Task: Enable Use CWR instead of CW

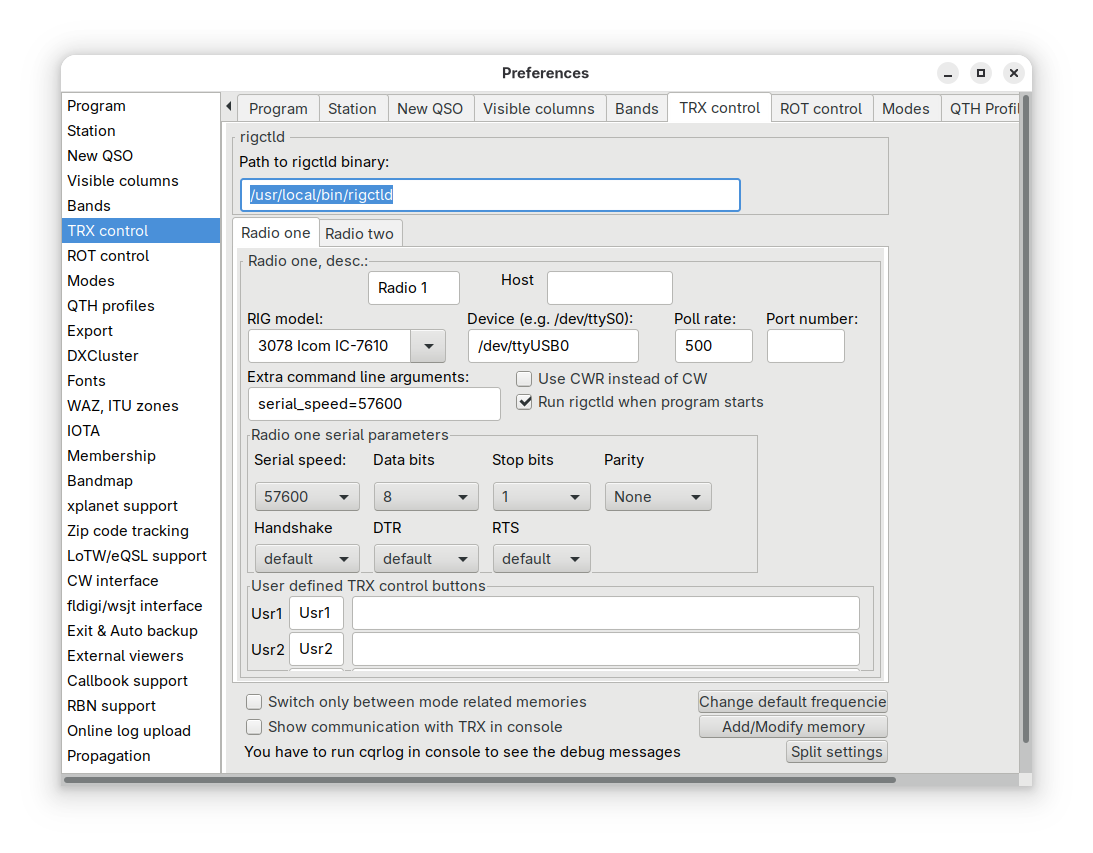Action: (x=524, y=379)
